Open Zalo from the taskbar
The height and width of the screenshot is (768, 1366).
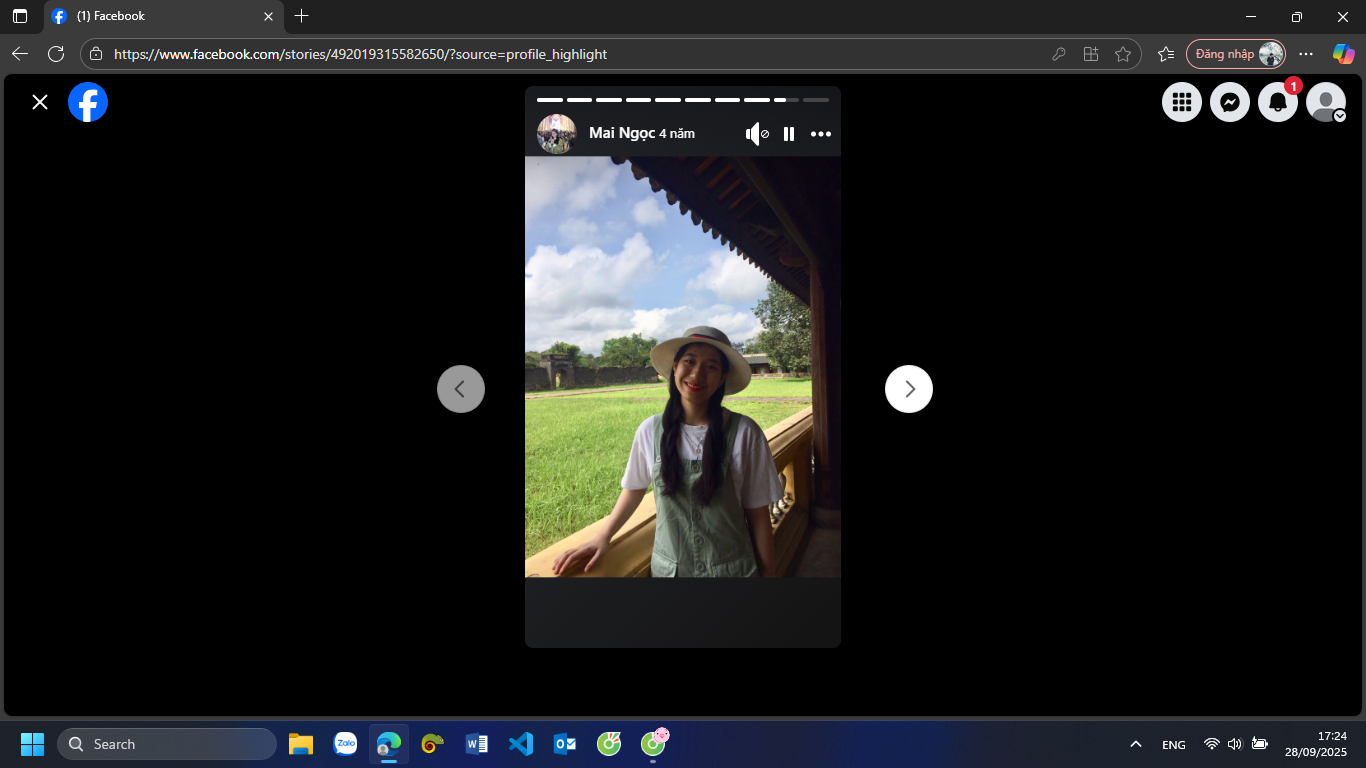pos(345,744)
